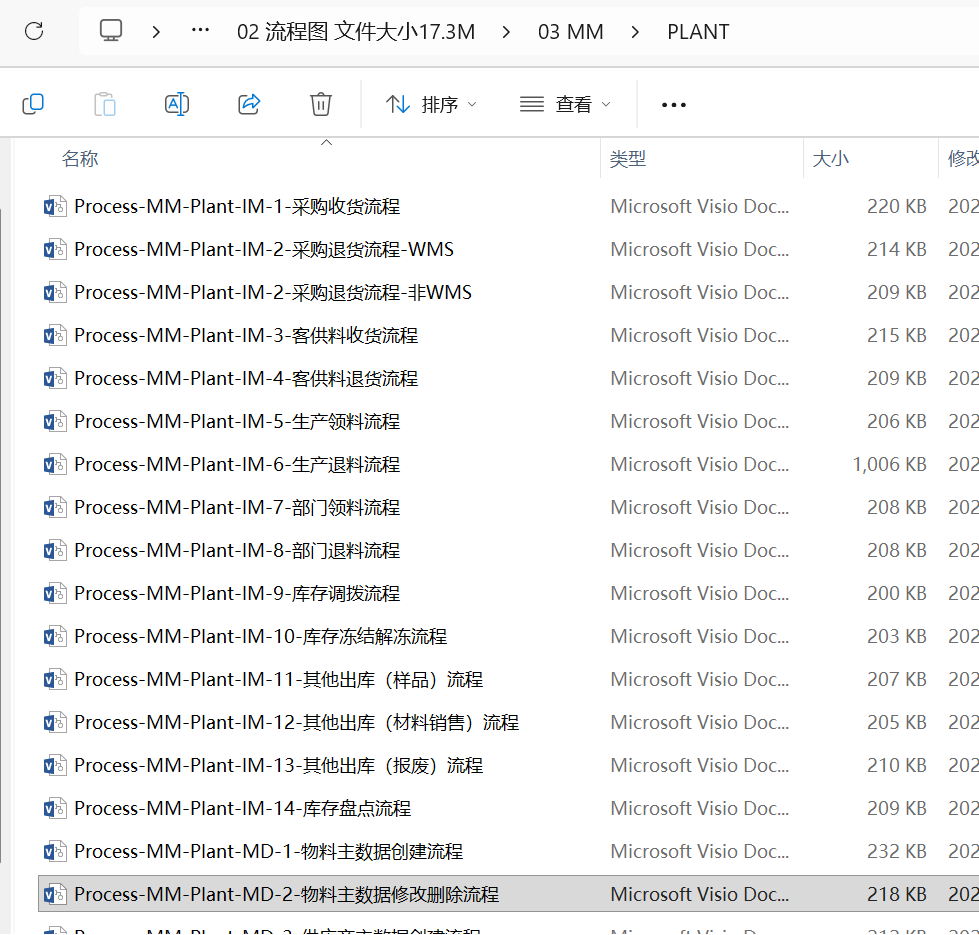The width and height of the screenshot is (979, 935).
Task: Open the three-dot See more menu
Action: [674, 104]
